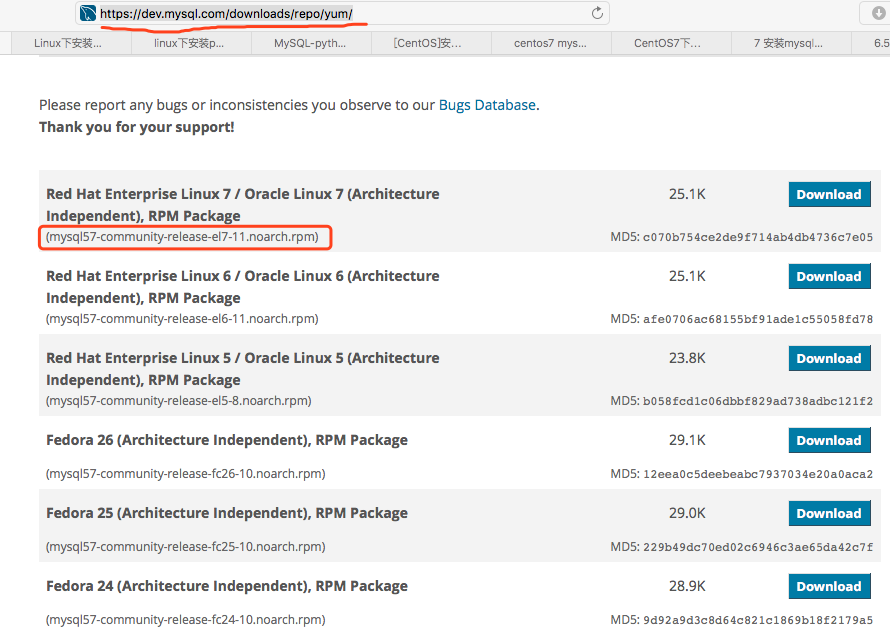
Task: Switch to the 'Linux下安装' first tab
Action: point(68,43)
